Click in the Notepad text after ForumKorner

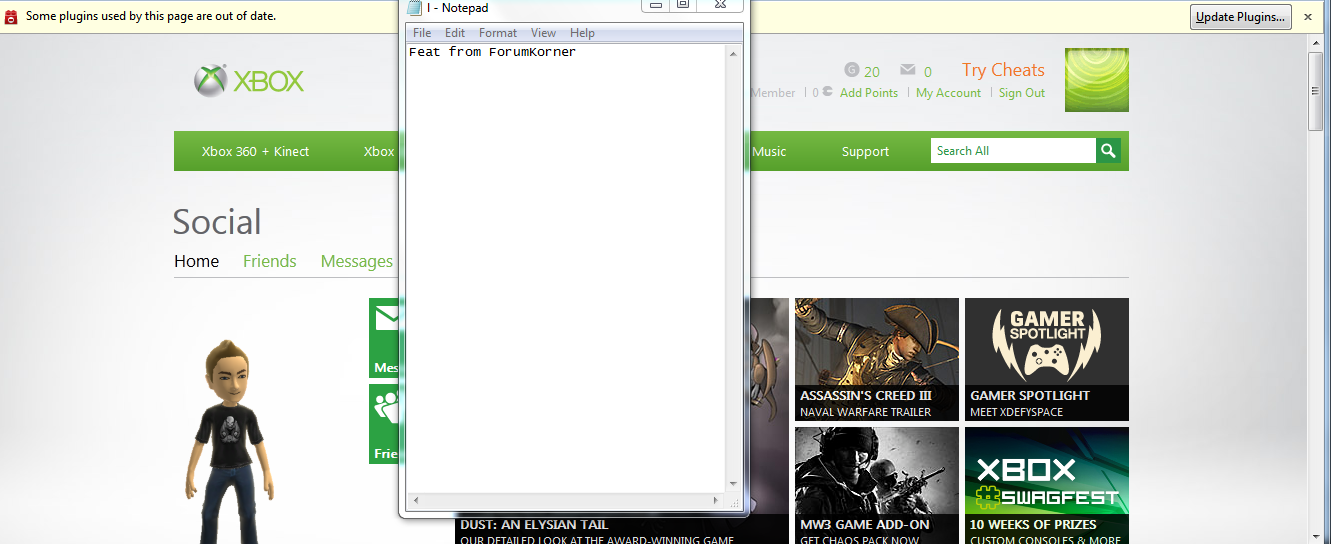[578, 52]
